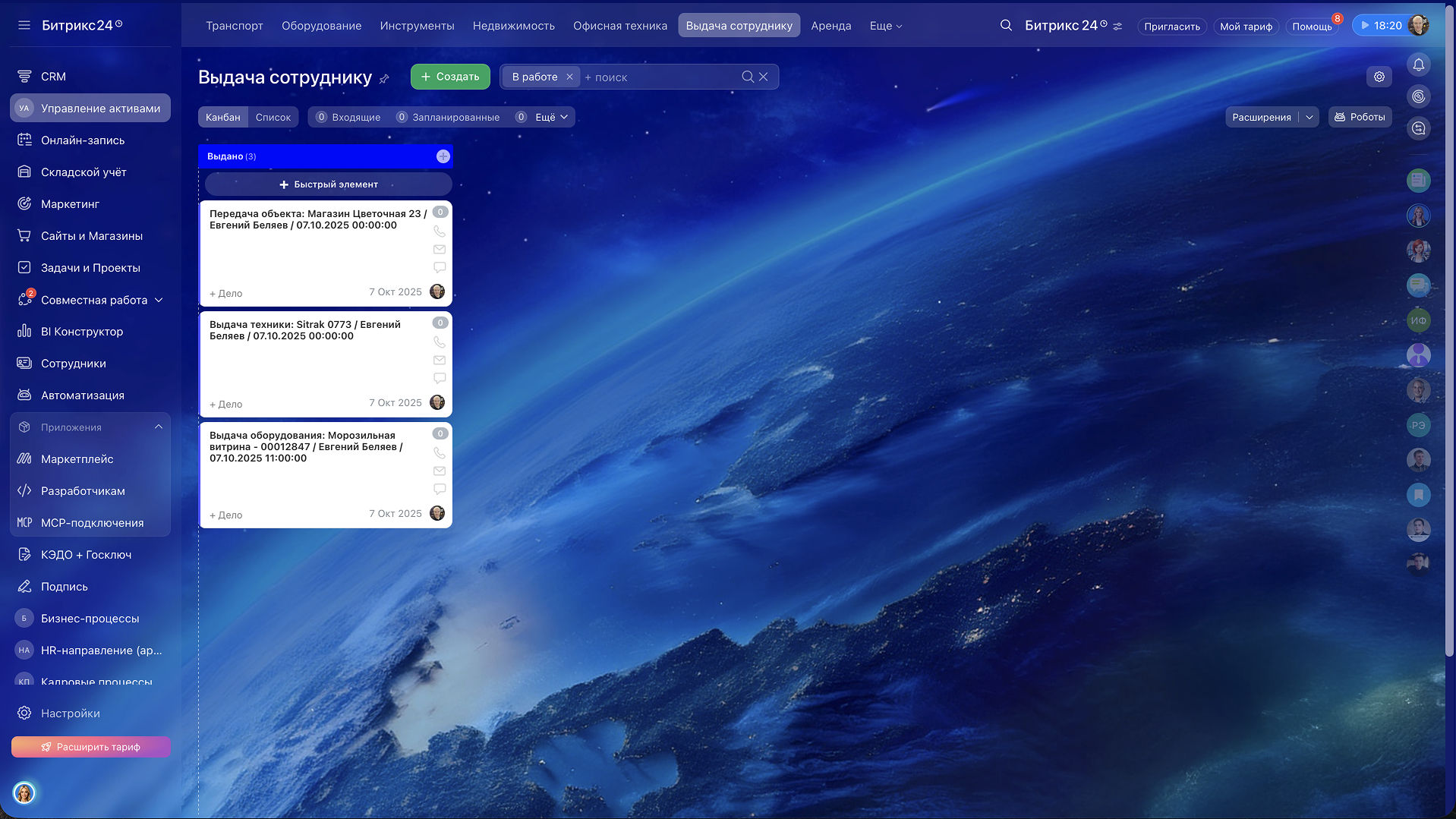Screen dimensions: 1456x819
Task: Click the green Создать button
Action: point(450,77)
